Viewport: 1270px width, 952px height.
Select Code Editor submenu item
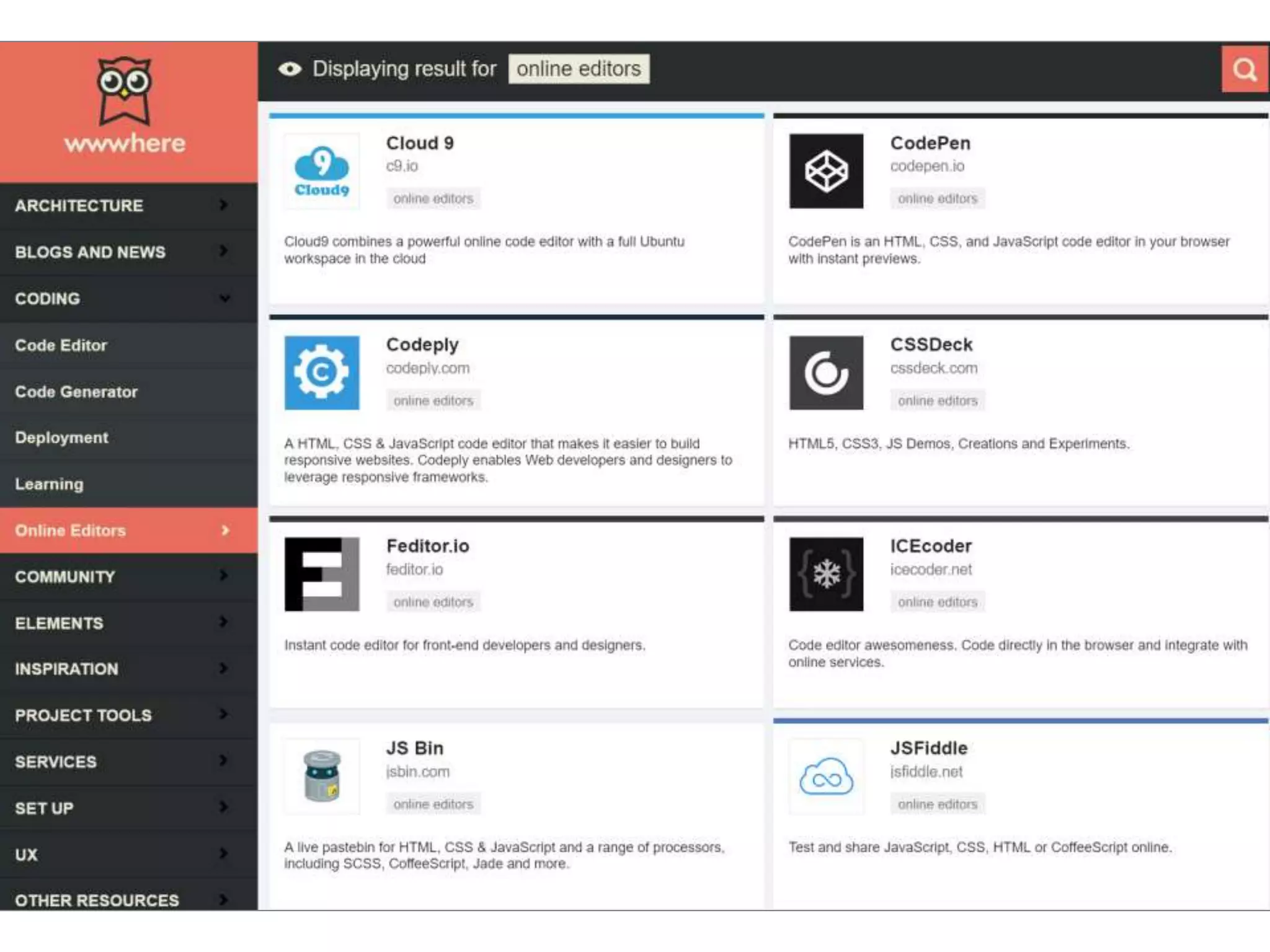(61, 345)
